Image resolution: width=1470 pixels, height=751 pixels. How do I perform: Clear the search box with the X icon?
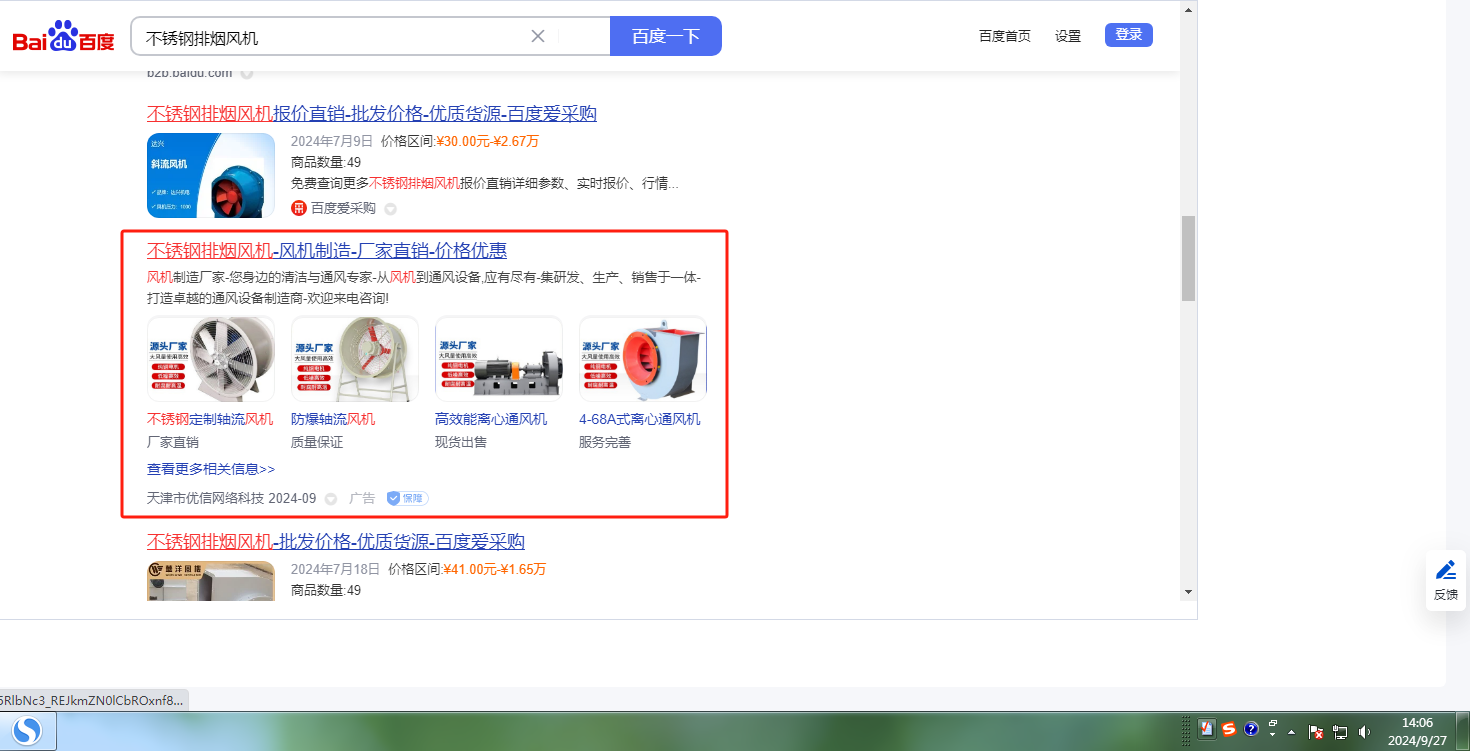coord(537,36)
